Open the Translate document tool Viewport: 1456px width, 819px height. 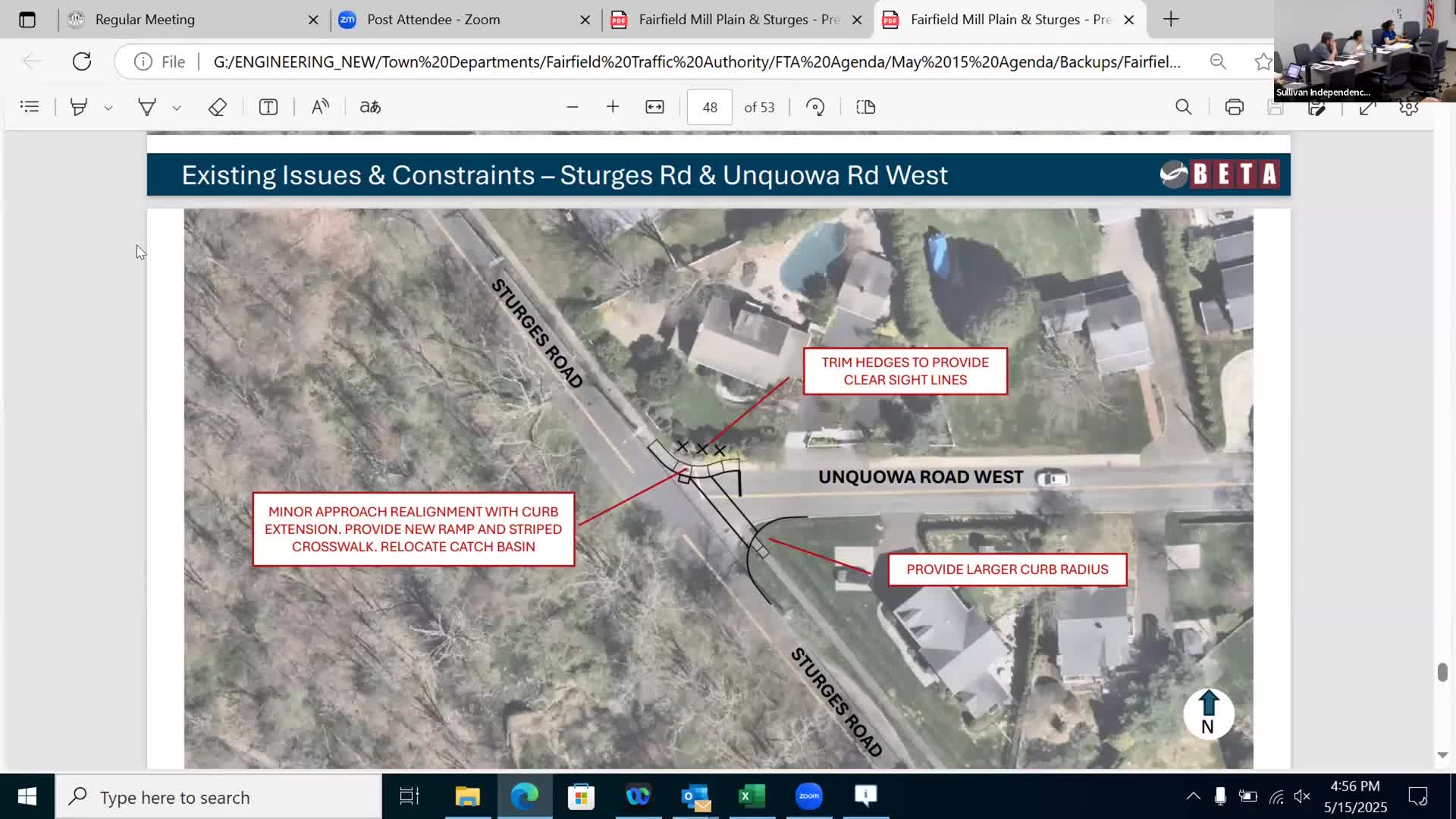[x=369, y=106]
